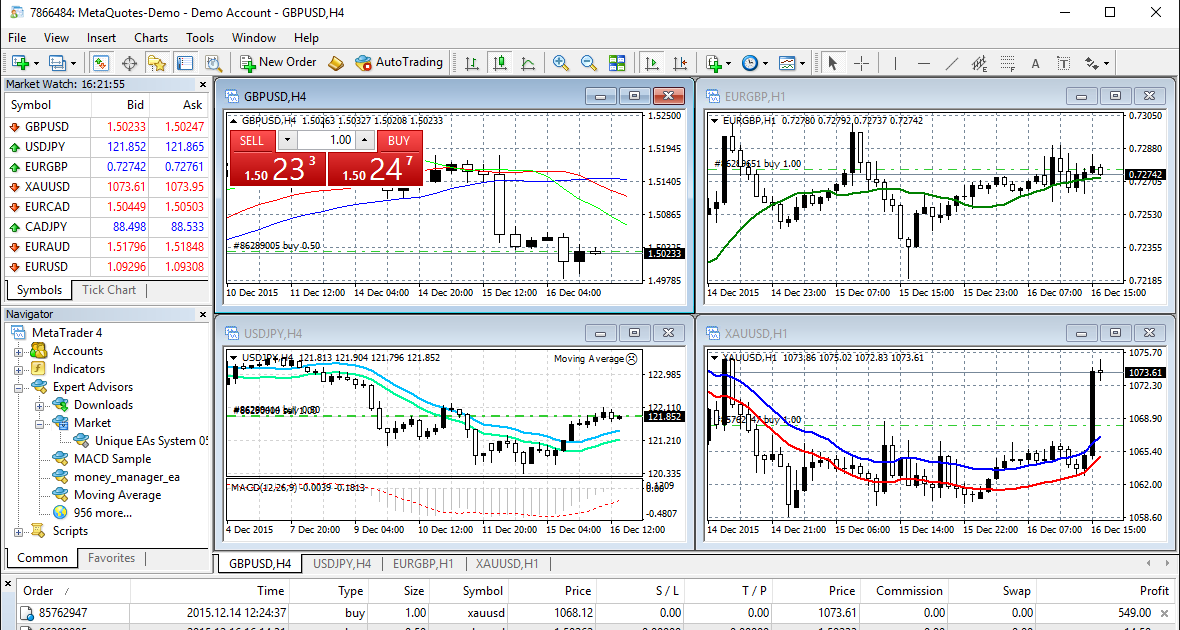Select the text tool (A icon)
This screenshot has width=1180, height=630.
click(1036, 62)
